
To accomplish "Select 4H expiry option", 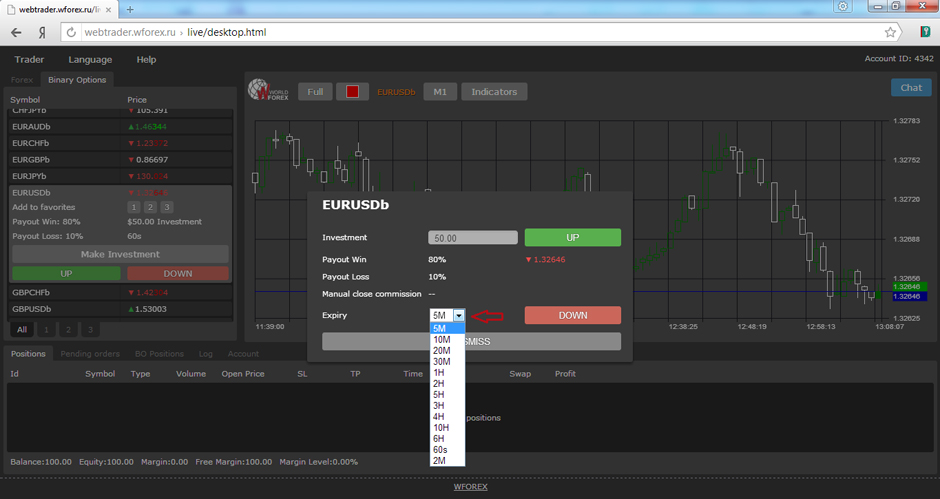I will click(x=447, y=416).
